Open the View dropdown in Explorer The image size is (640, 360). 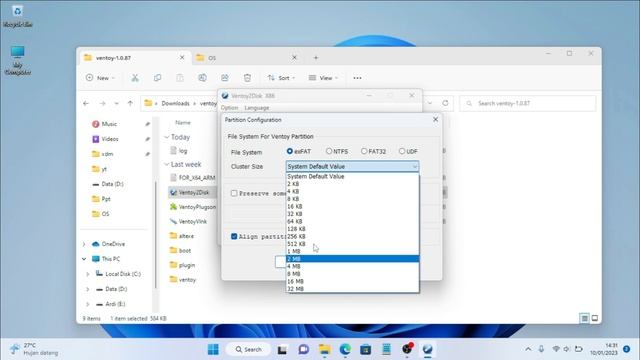tap(323, 78)
